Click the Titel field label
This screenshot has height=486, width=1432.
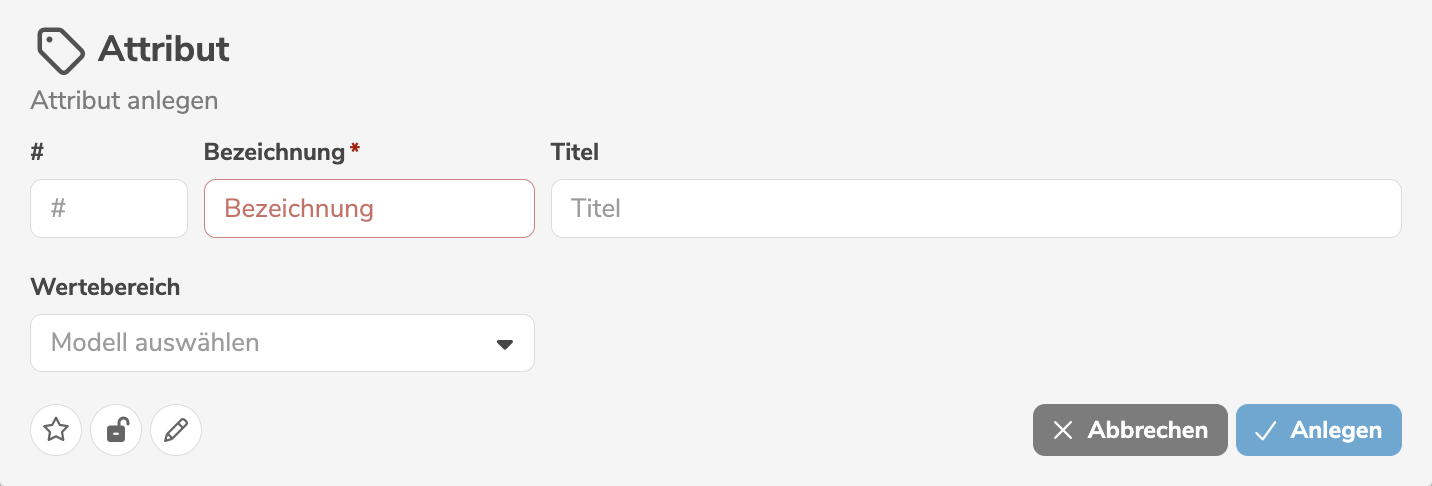(x=575, y=152)
